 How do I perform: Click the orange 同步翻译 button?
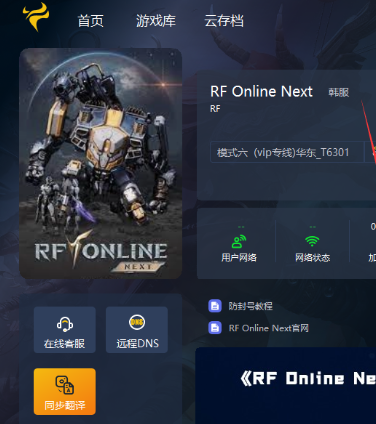[65, 391]
